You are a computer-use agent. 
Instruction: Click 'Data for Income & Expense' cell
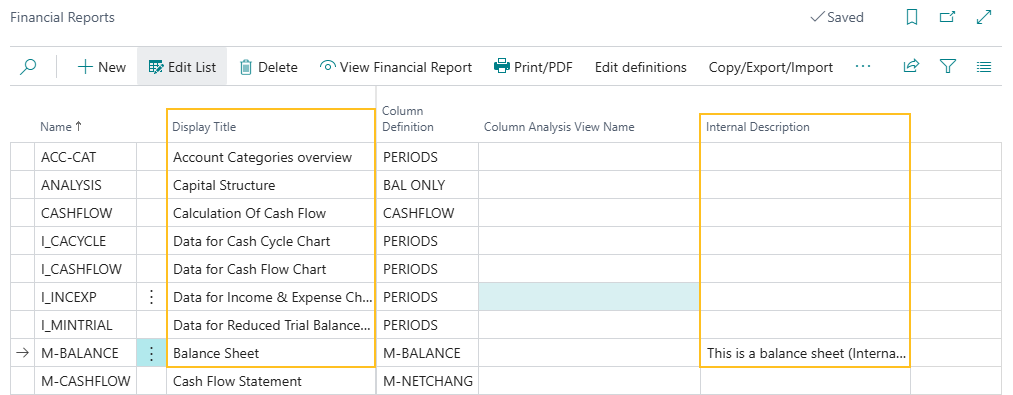point(271,297)
